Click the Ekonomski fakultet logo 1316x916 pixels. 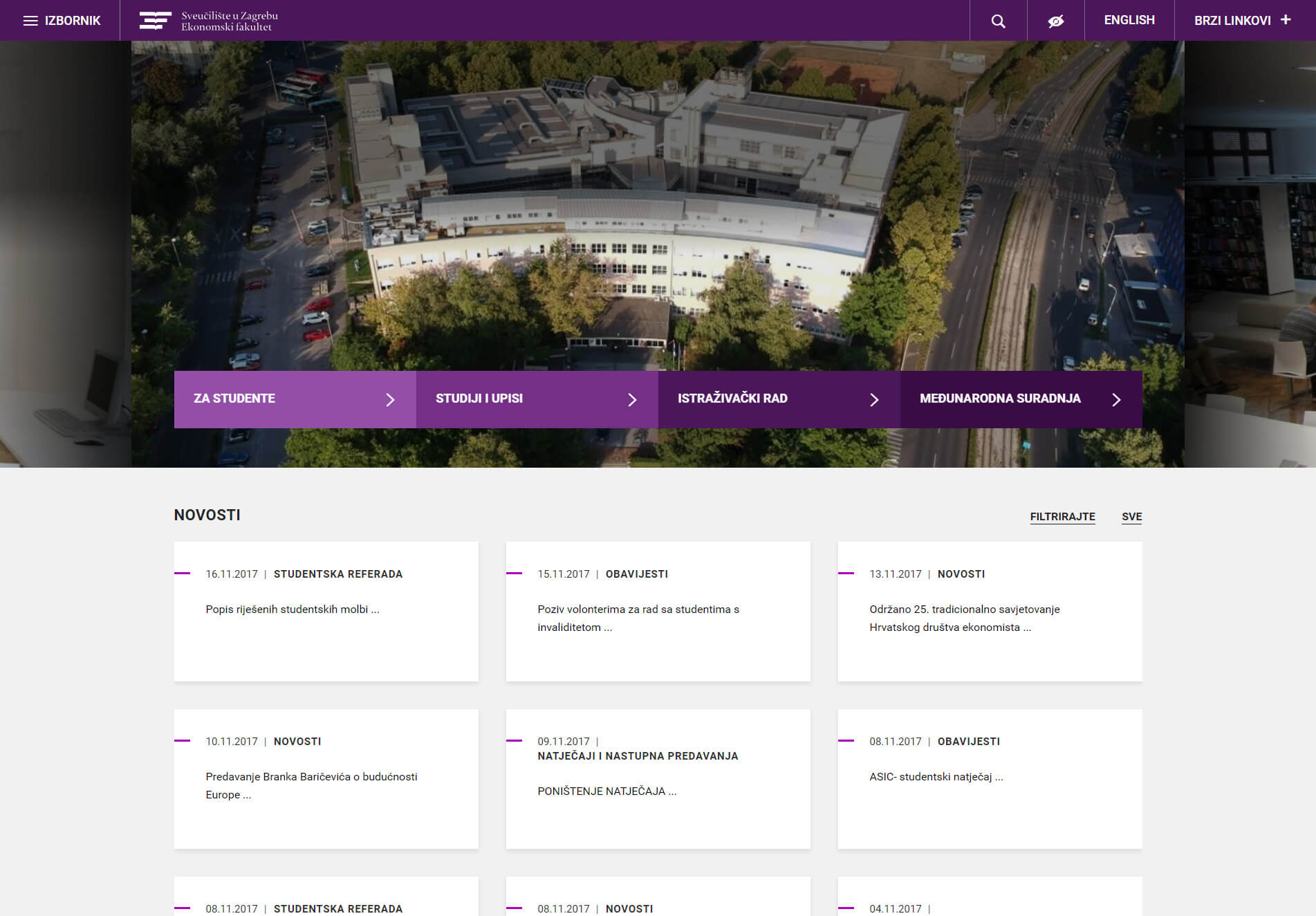click(208, 21)
